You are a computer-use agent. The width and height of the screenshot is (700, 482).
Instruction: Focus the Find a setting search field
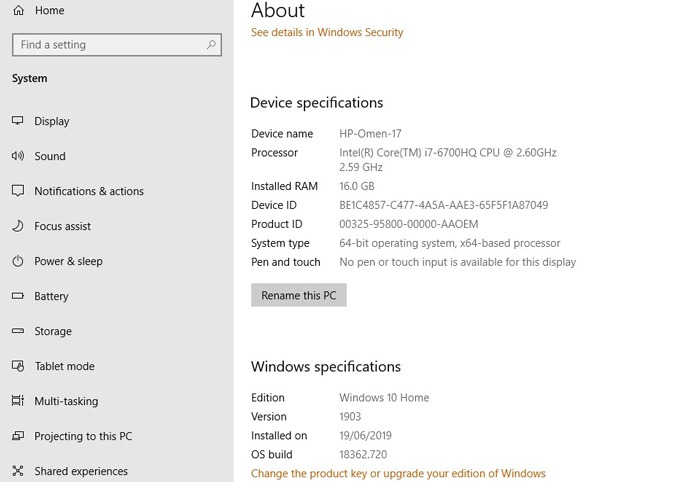point(117,45)
